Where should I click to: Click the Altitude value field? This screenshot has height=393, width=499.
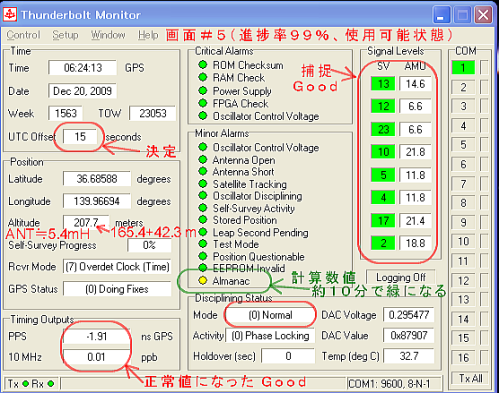(86, 222)
